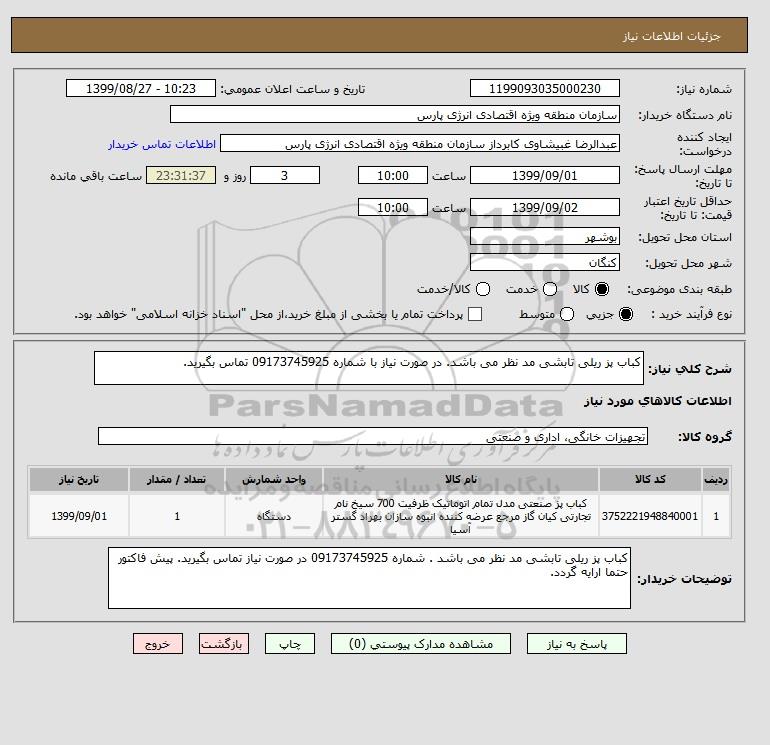This screenshot has height=745, width=770.
Task: Click the گروه کالا field تجهیزات خانگی
Action: 373,436
